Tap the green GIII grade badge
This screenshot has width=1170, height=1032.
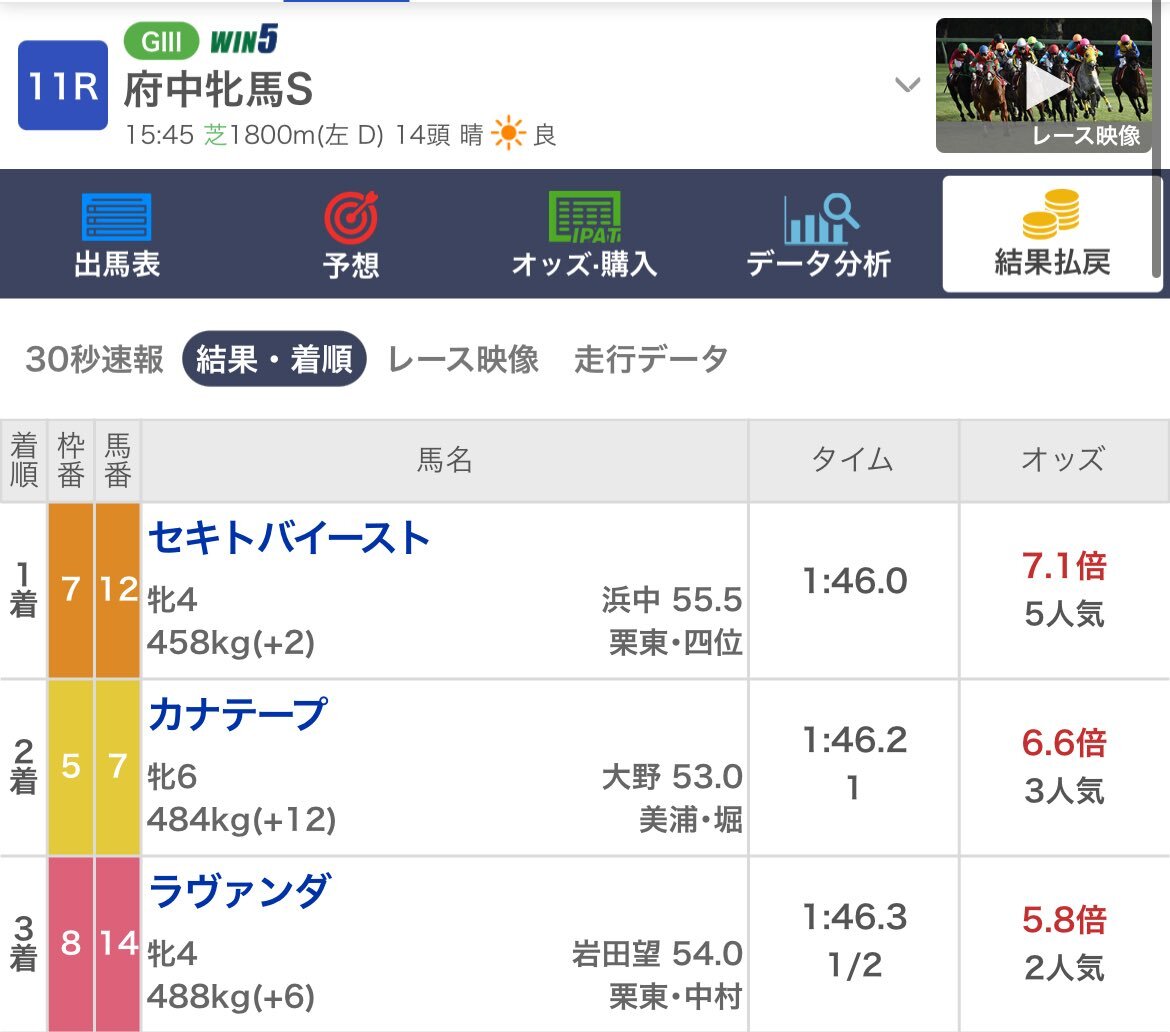(161, 40)
